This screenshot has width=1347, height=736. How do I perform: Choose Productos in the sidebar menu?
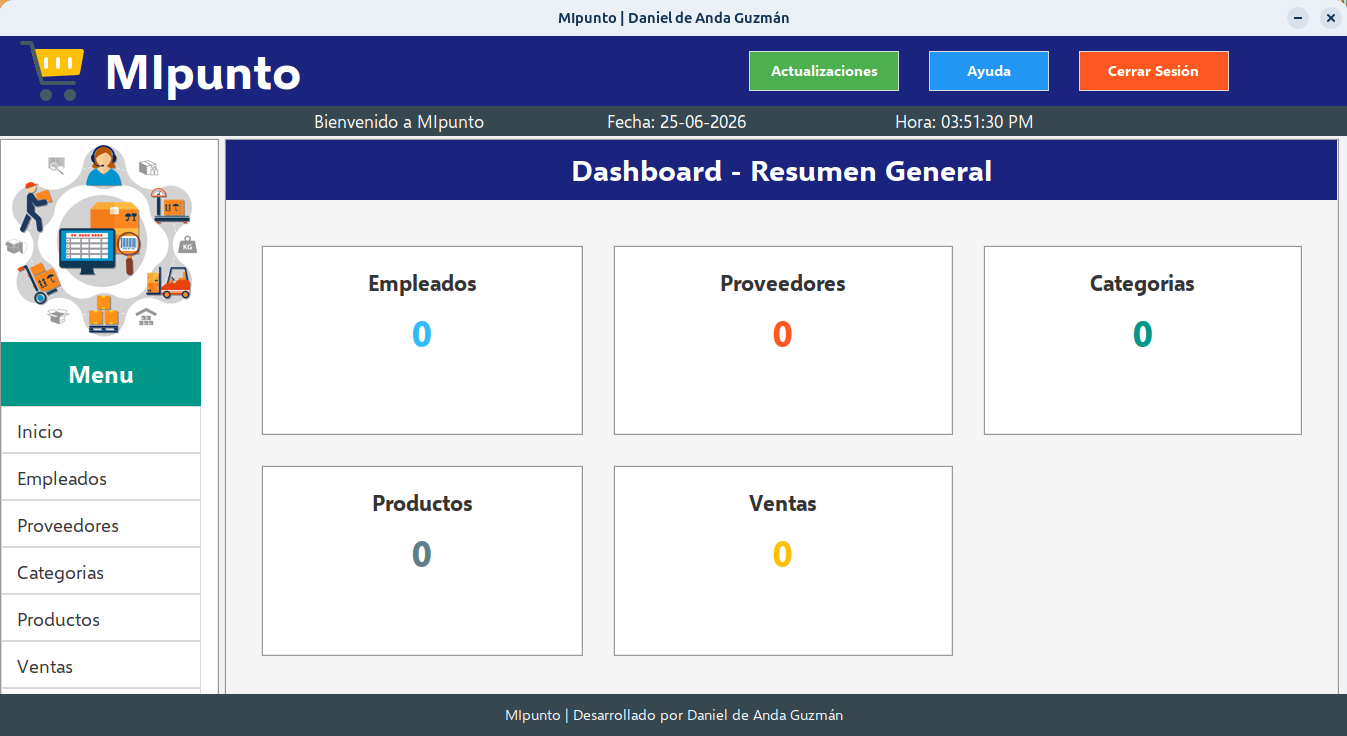click(x=101, y=619)
